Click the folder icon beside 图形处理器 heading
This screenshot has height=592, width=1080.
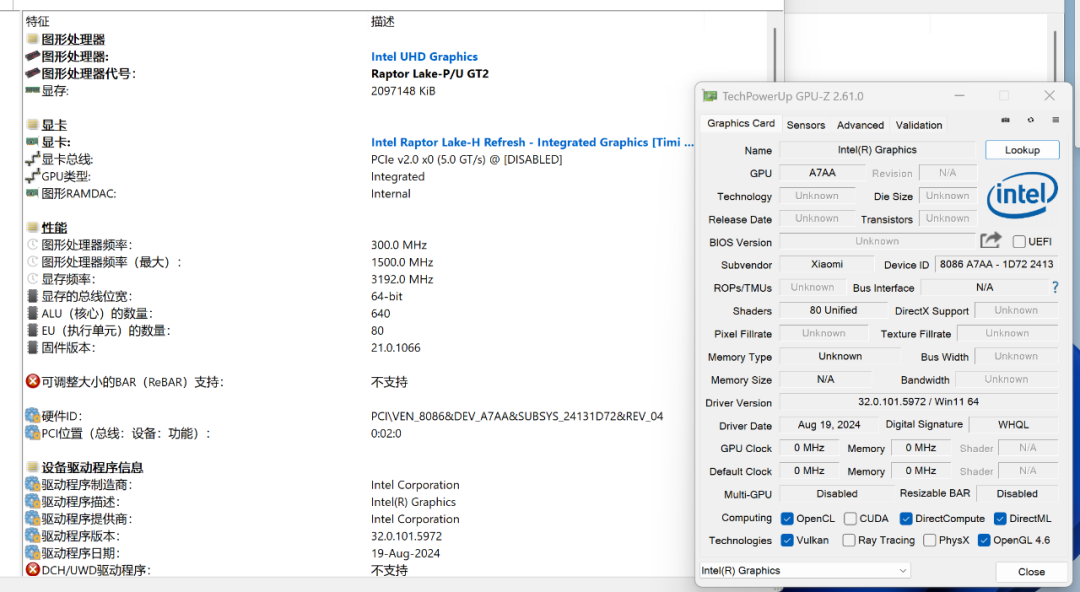(32, 39)
